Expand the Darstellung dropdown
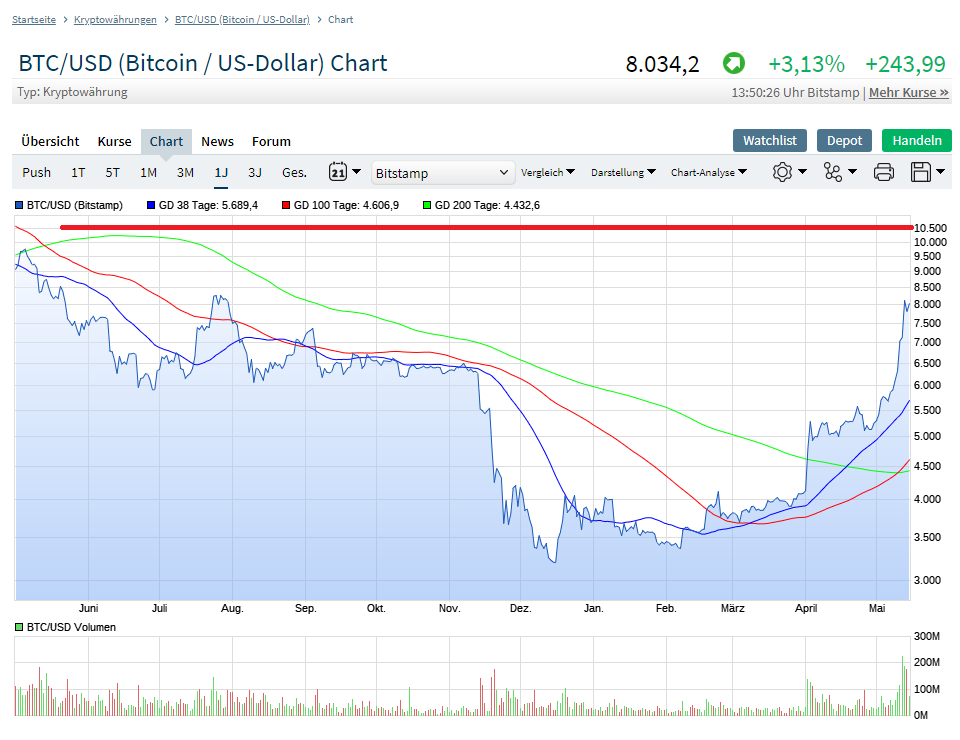This screenshot has width=960, height=740. click(x=622, y=172)
